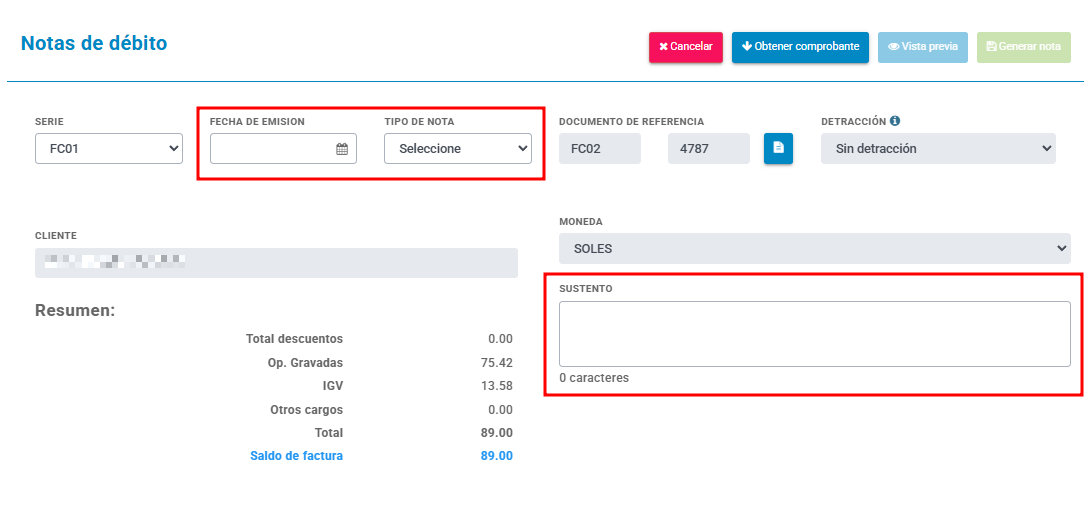Click the 0 caracteres counter text
1091x507 pixels.
(594, 378)
